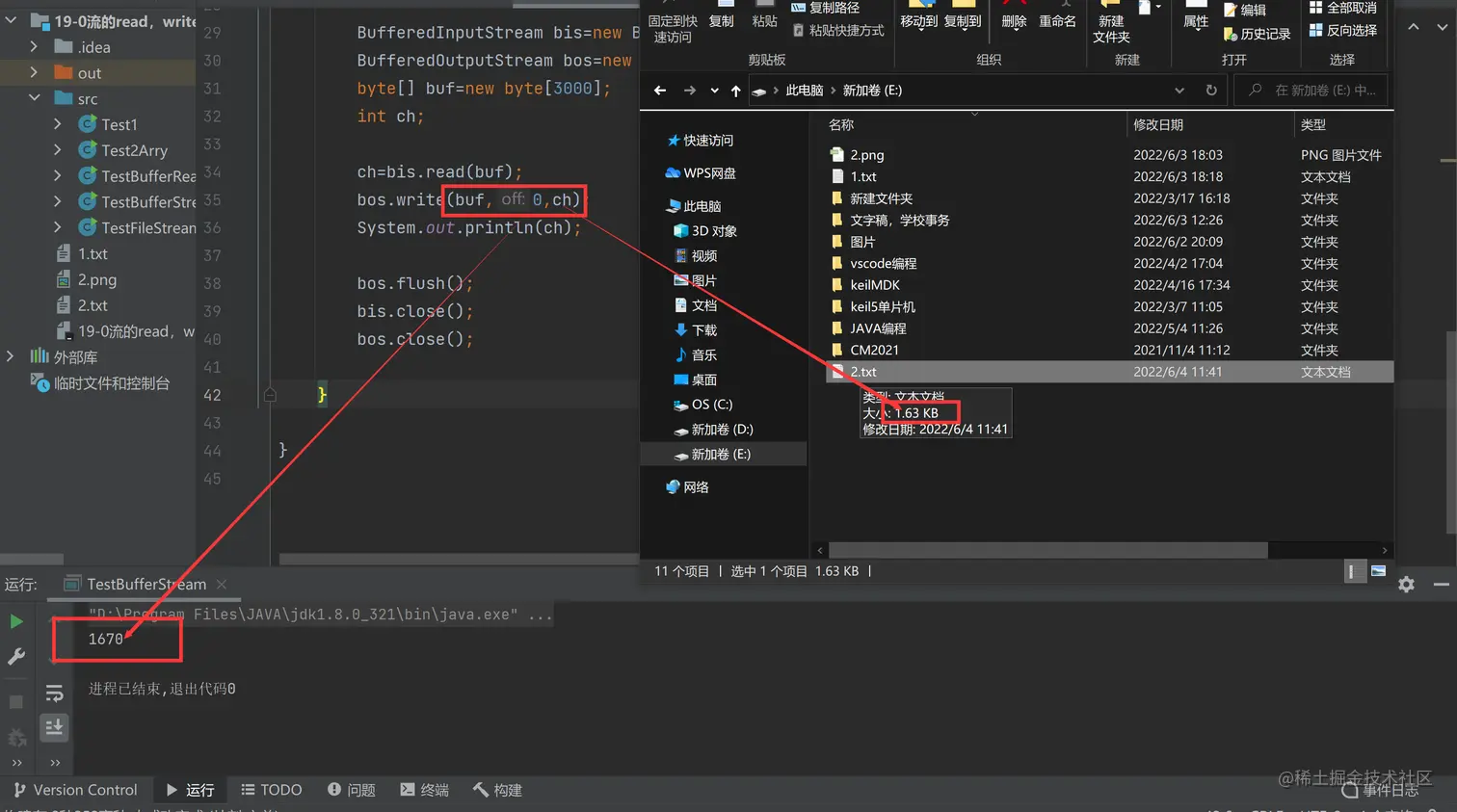Click the Explorer search box
This screenshot has height=812, width=1457.
pos(1312,91)
